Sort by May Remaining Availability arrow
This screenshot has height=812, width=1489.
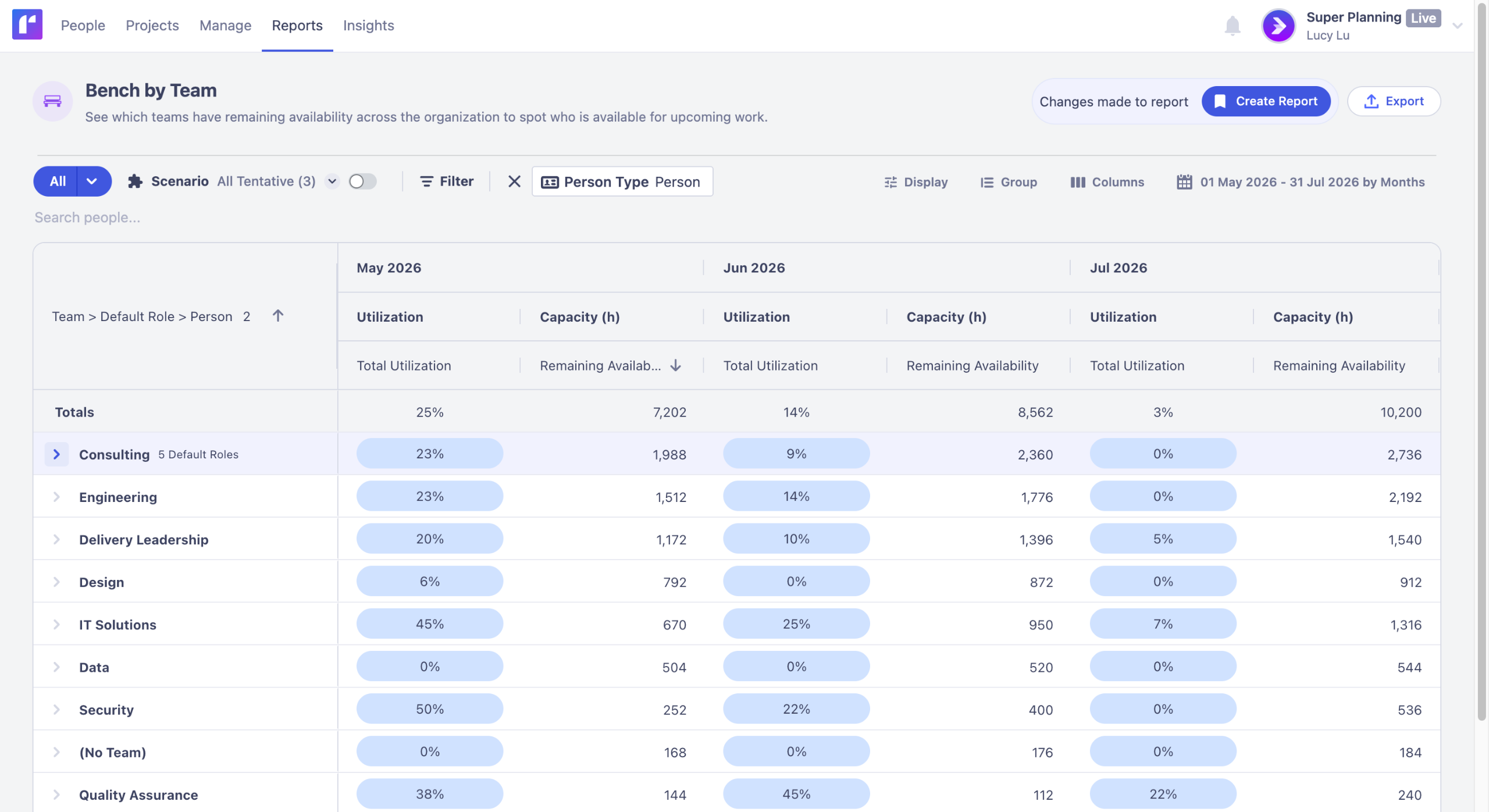[675, 365]
